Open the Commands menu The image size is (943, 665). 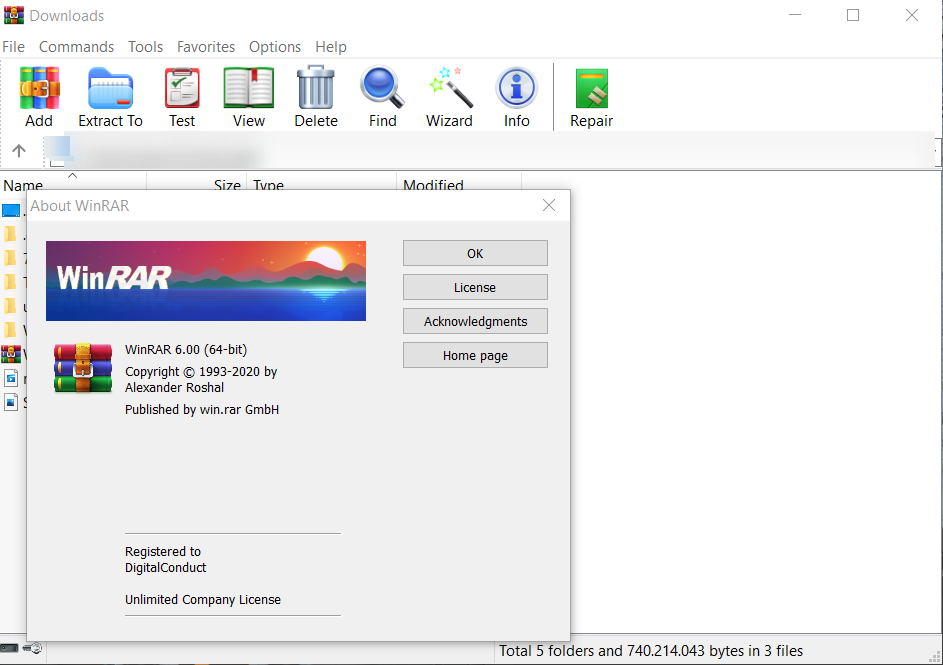(x=76, y=47)
